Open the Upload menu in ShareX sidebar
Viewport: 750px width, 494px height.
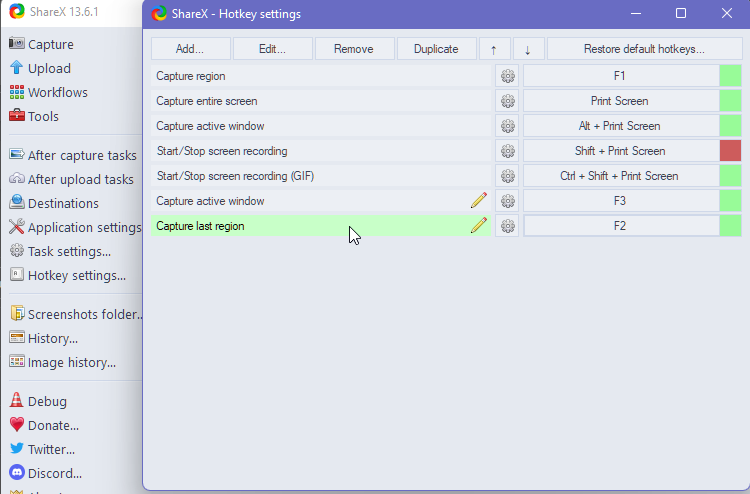coord(49,68)
